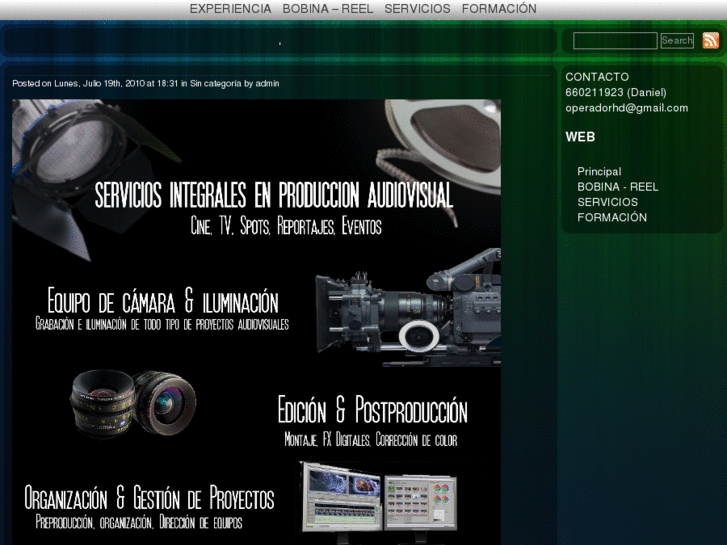Open the FORMACIÓN sidebar link
Image resolution: width=727 pixels, height=545 pixels.
612,217
